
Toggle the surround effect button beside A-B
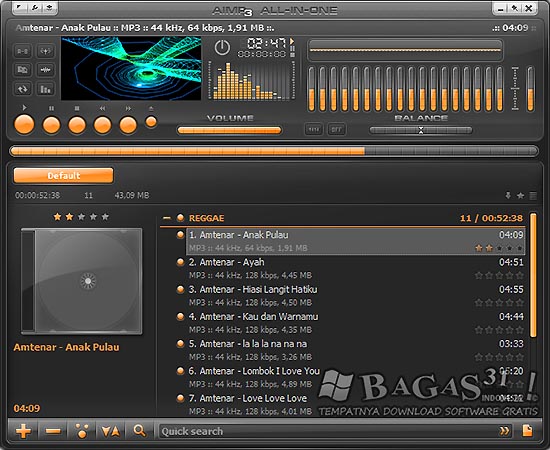tap(46, 51)
